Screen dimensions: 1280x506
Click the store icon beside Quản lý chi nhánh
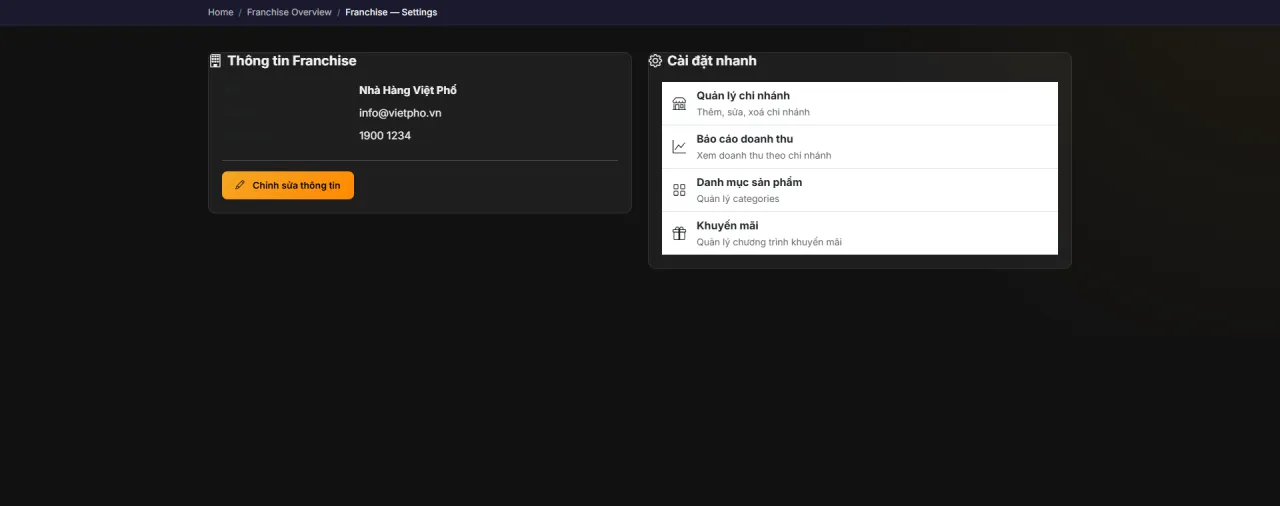tap(679, 103)
